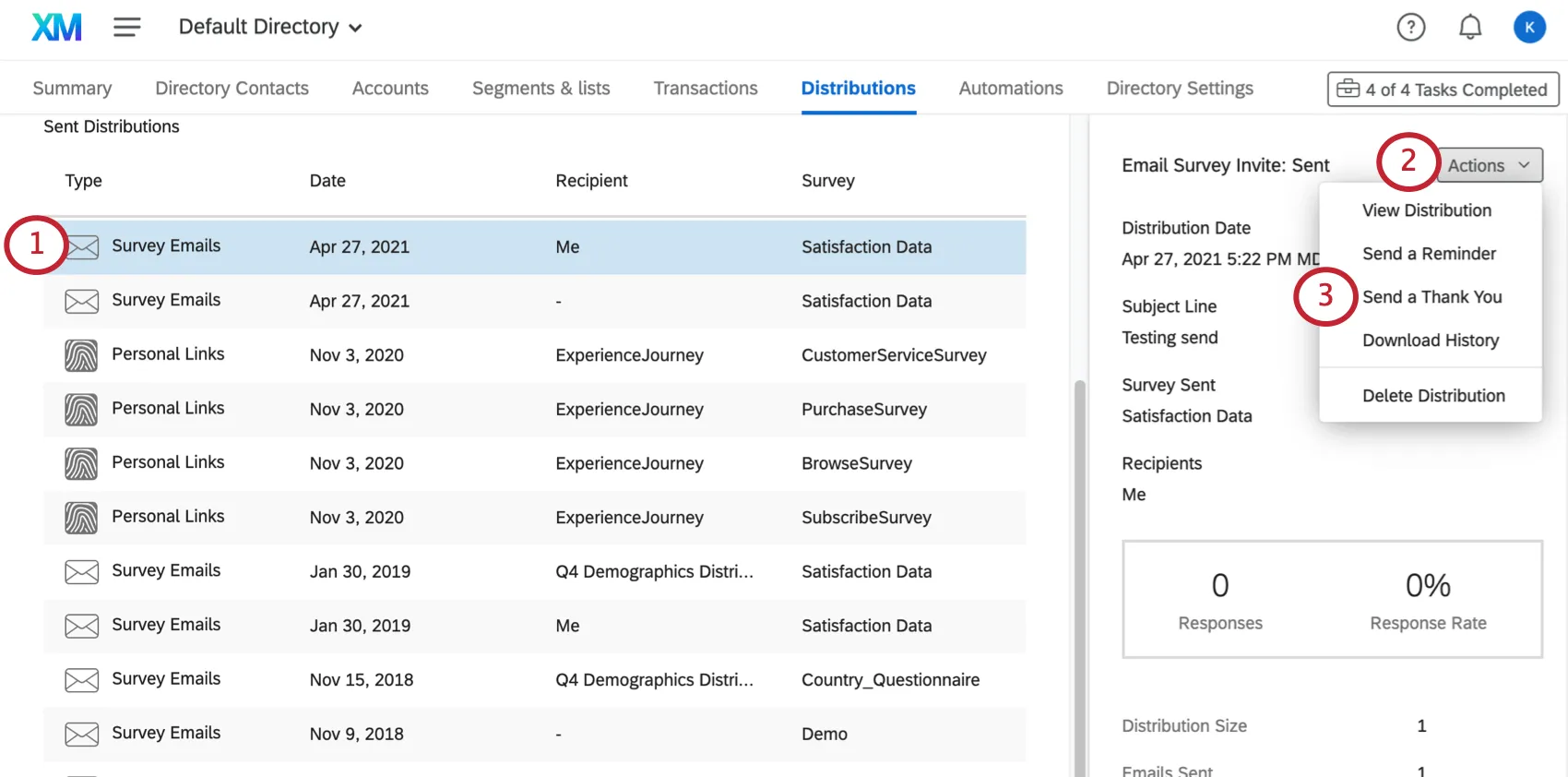Open the 4 of 4 Tasks Completed checklist

click(1443, 90)
